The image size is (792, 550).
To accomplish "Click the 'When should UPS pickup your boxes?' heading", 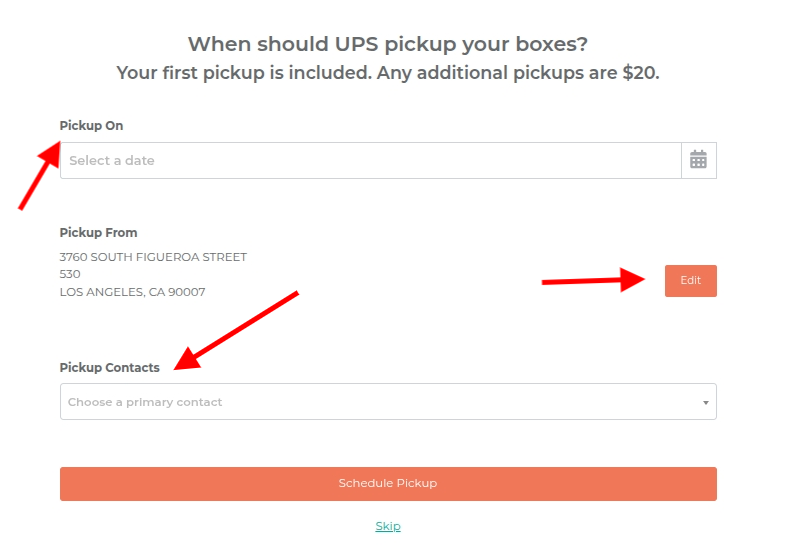I will pyautogui.click(x=388, y=44).
